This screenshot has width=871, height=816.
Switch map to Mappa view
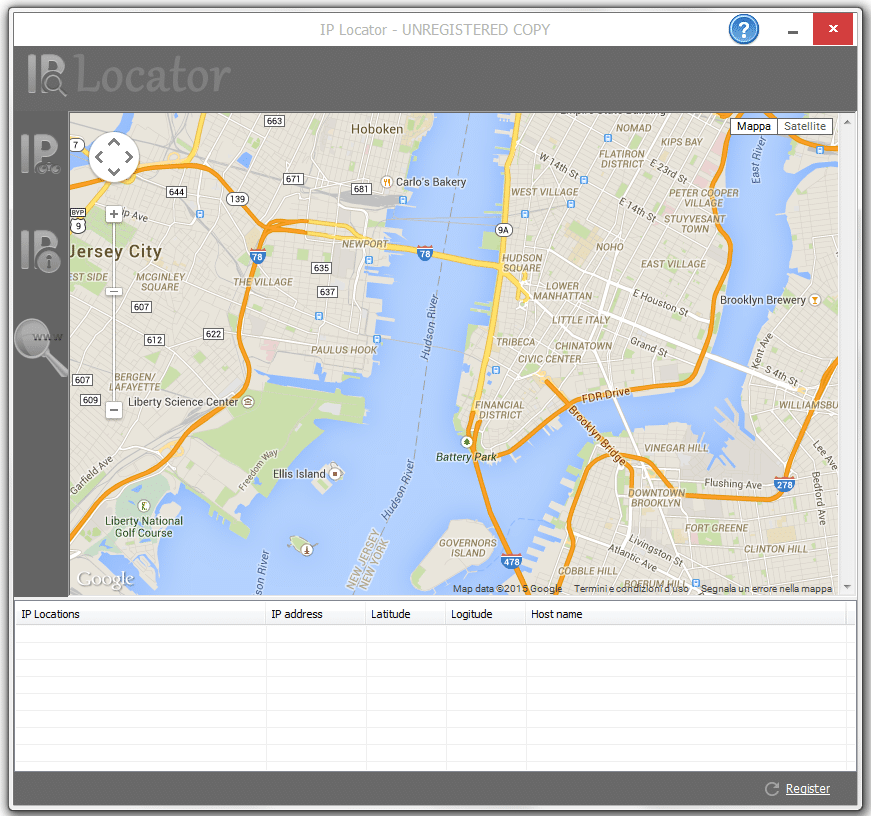click(x=753, y=126)
